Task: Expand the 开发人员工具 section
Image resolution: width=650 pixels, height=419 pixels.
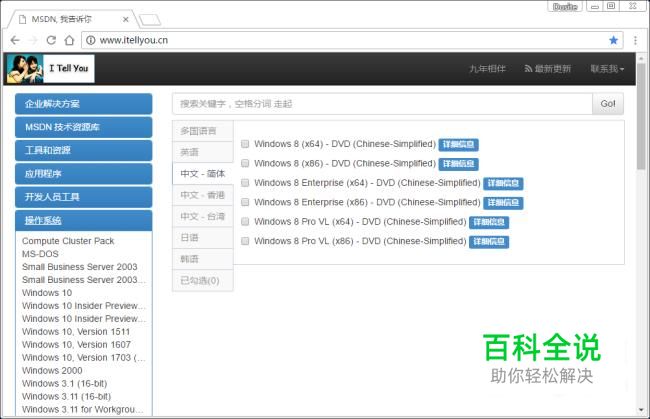Action: [84, 197]
